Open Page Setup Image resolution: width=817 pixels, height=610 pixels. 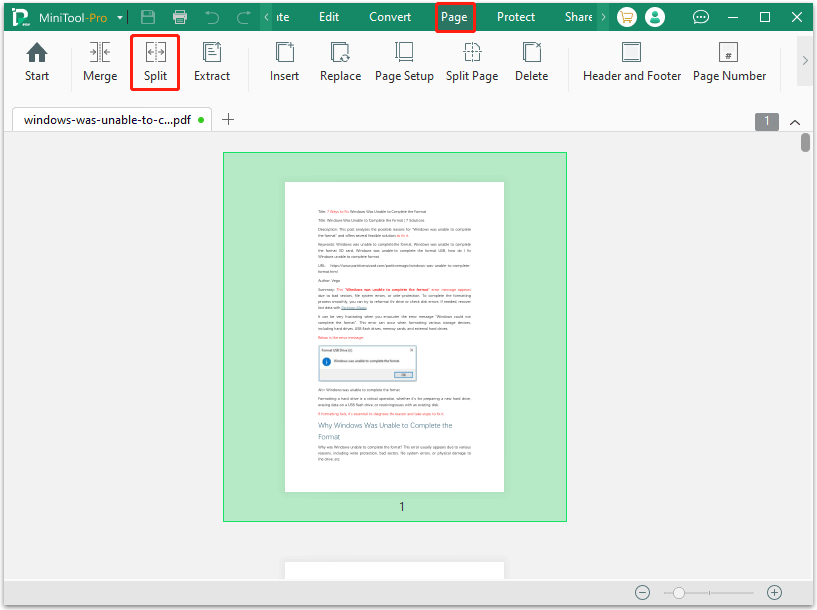404,62
